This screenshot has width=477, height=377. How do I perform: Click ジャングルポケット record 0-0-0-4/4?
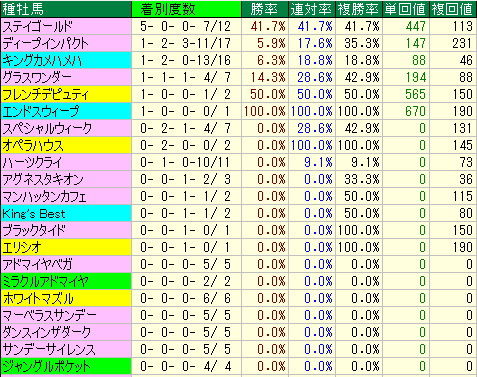pos(185,366)
